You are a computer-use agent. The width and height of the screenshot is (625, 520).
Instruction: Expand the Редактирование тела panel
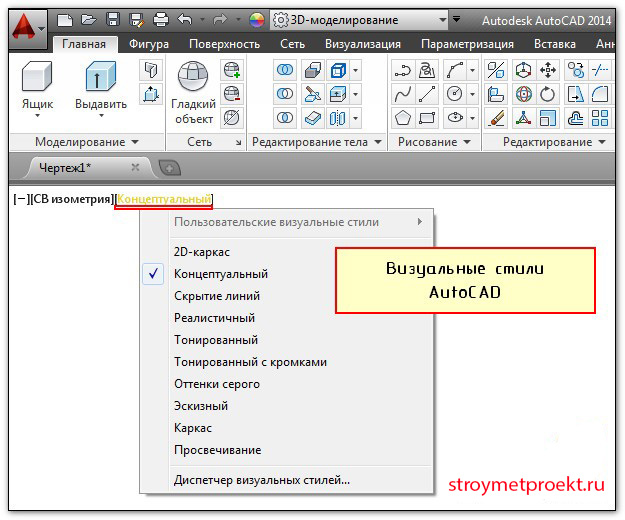[316, 142]
